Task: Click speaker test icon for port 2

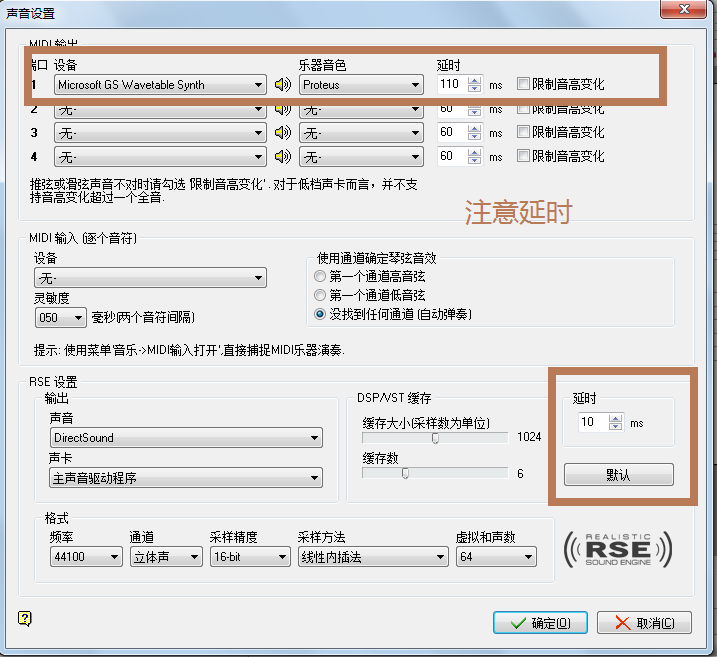Action: 283,109
